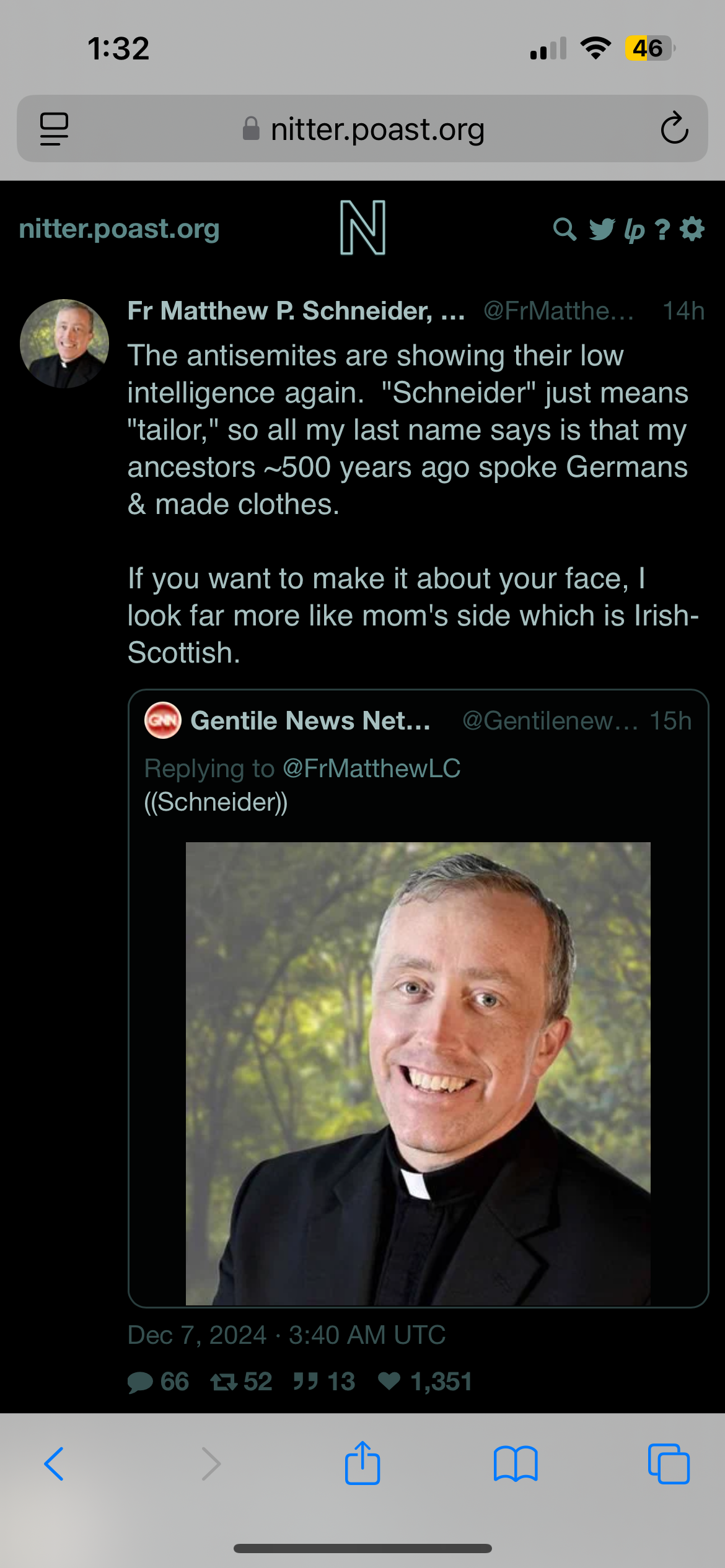Tap Fr Matthew's round avatar picture
The width and height of the screenshot is (725, 1568).
pyautogui.click(x=64, y=344)
